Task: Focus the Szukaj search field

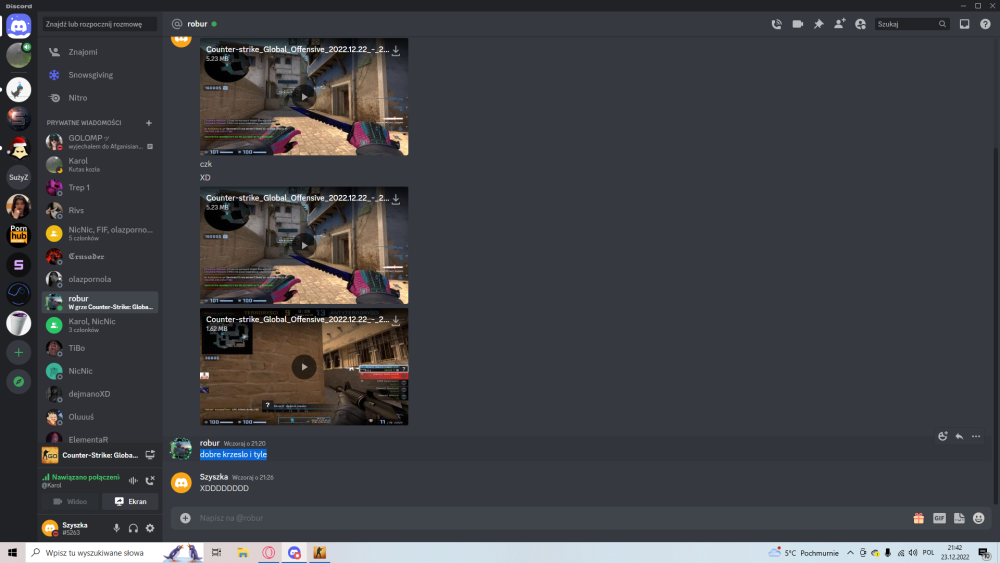Action: [911, 24]
